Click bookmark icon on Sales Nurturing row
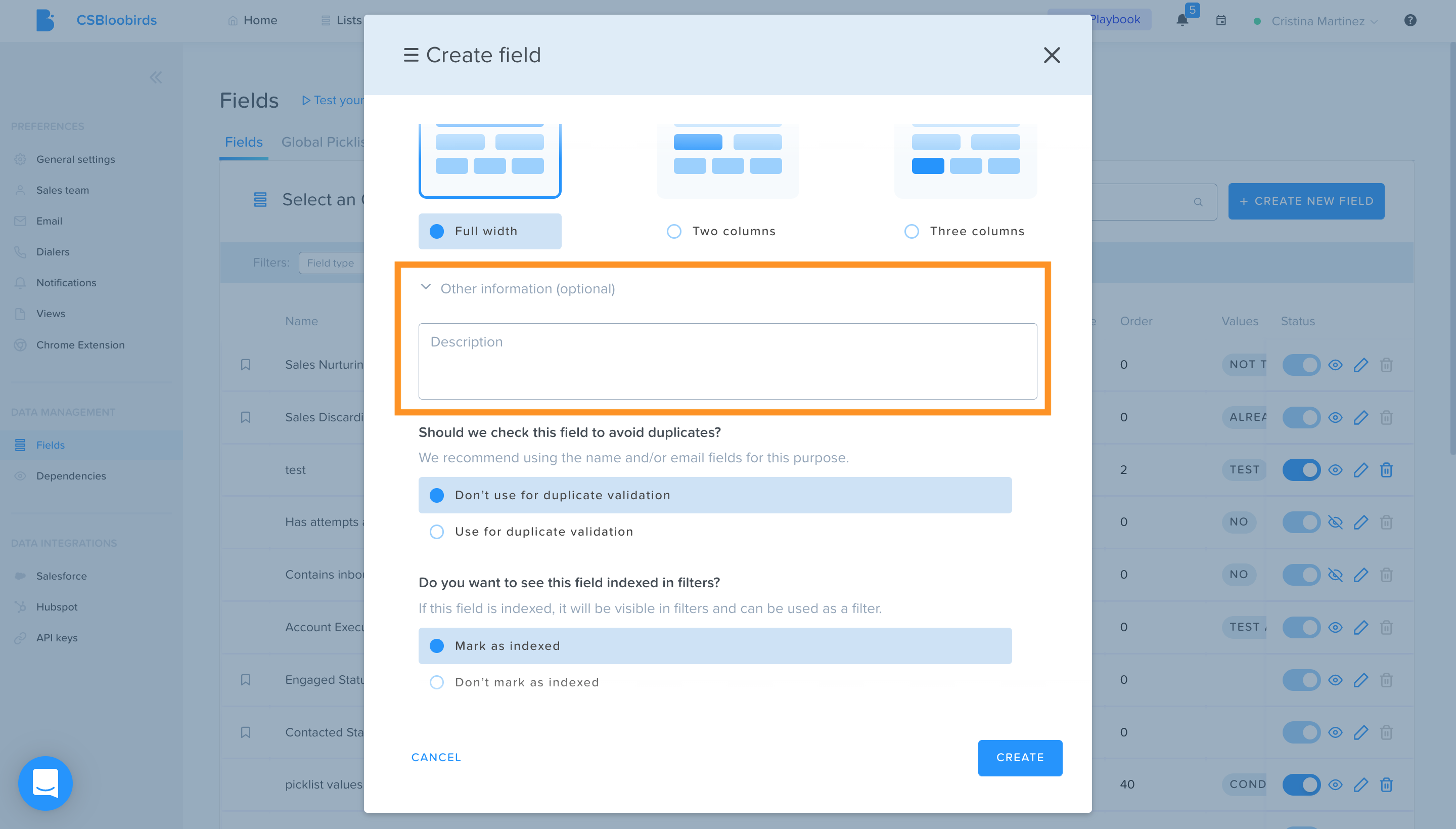The width and height of the screenshot is (1456, 829). coord(245,365)
